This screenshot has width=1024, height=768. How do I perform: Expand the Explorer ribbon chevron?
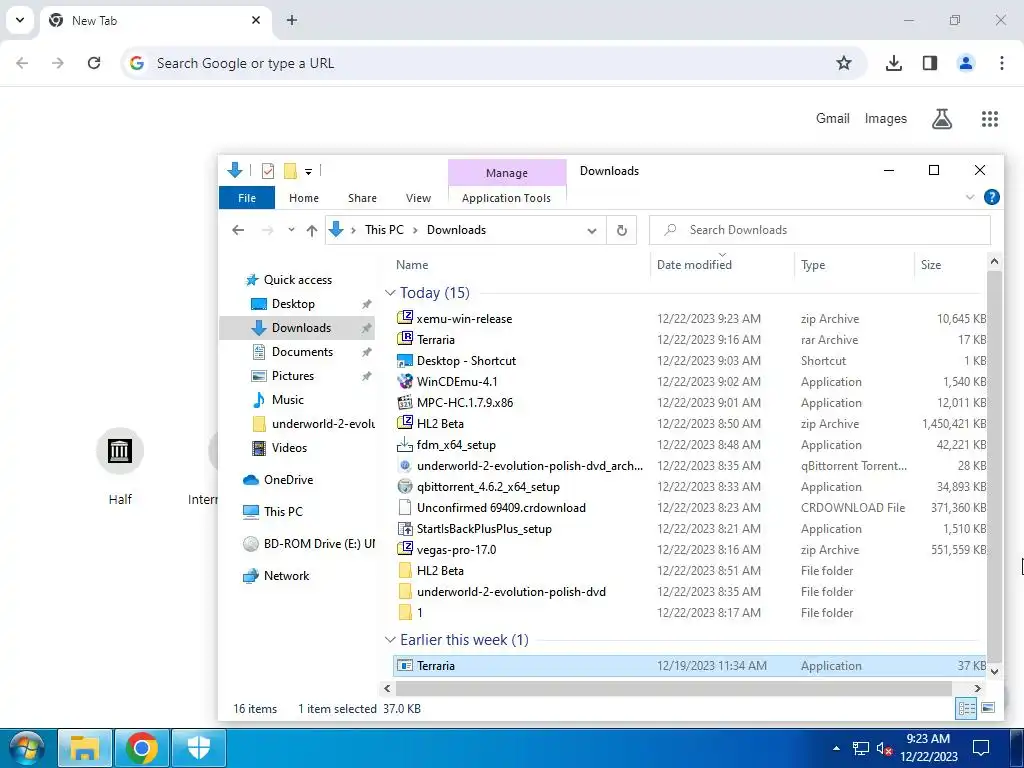coord(970,197)
